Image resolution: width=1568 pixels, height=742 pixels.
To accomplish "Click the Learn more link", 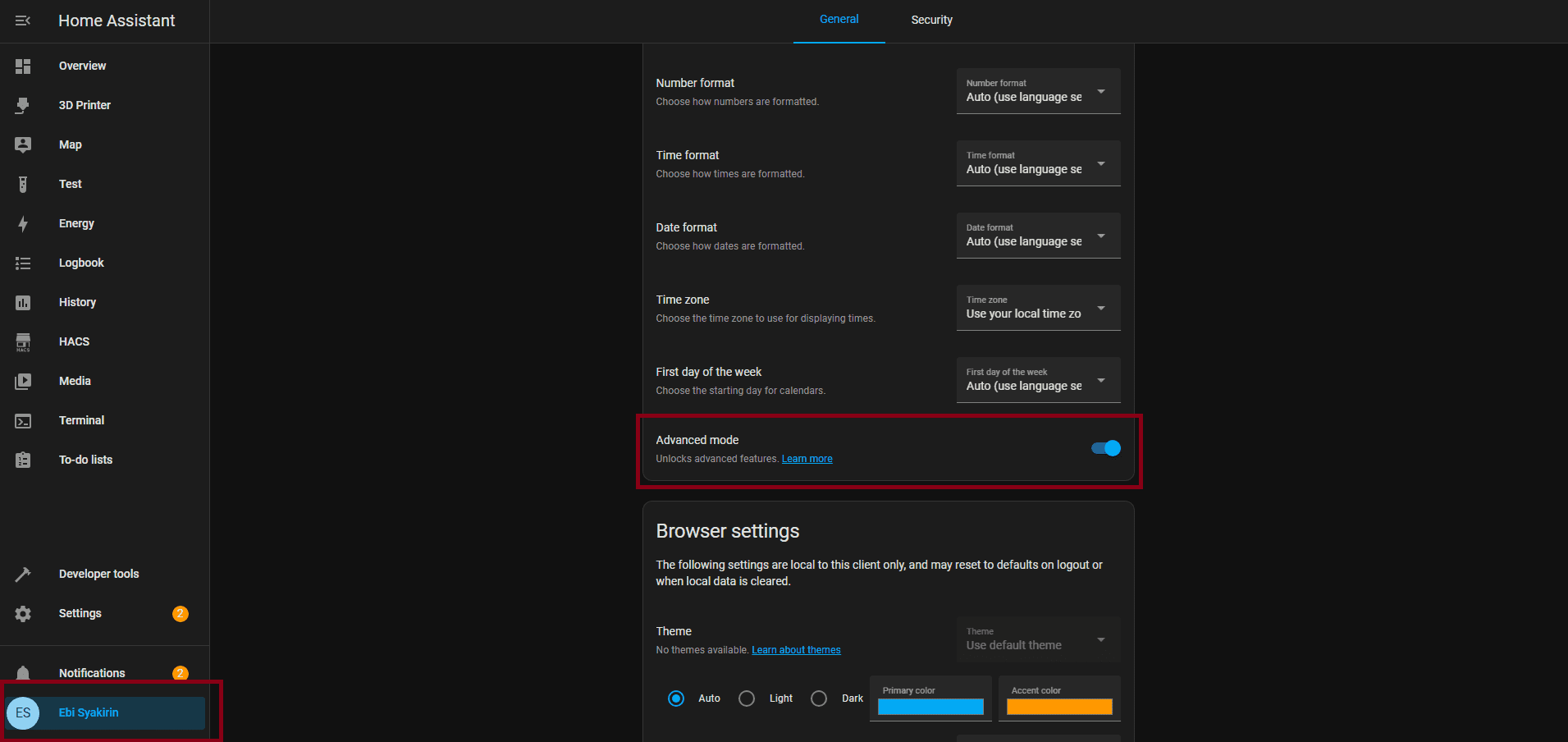I will pyautogui.click(x=807, y=459).
